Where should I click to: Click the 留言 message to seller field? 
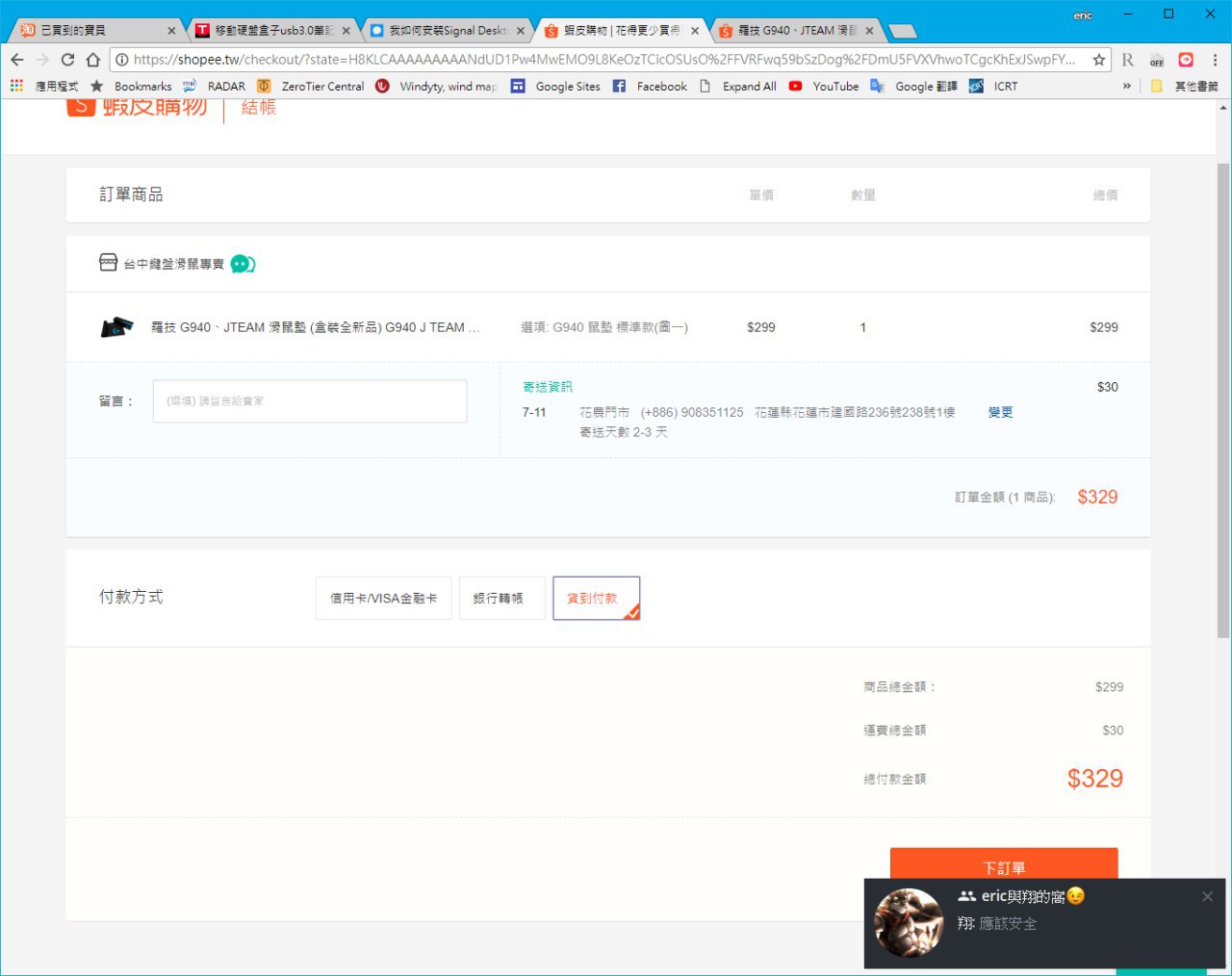(310, 401)
